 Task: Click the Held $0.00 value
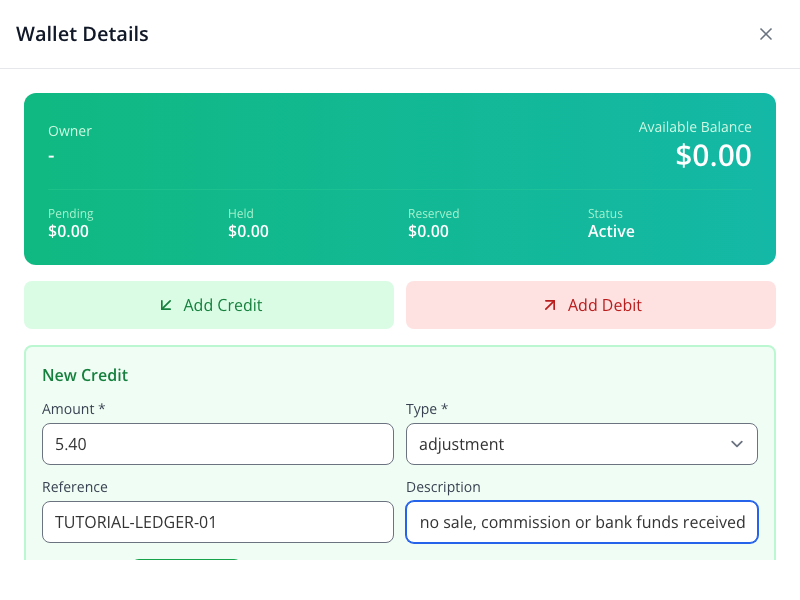(248, 231)
